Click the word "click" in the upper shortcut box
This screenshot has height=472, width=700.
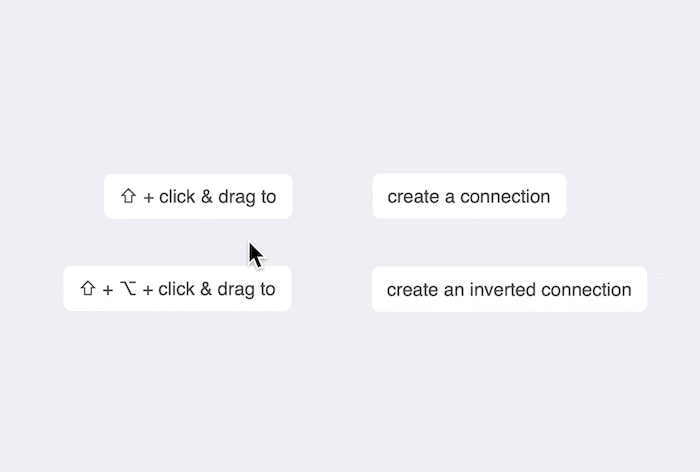pos(177,197)
